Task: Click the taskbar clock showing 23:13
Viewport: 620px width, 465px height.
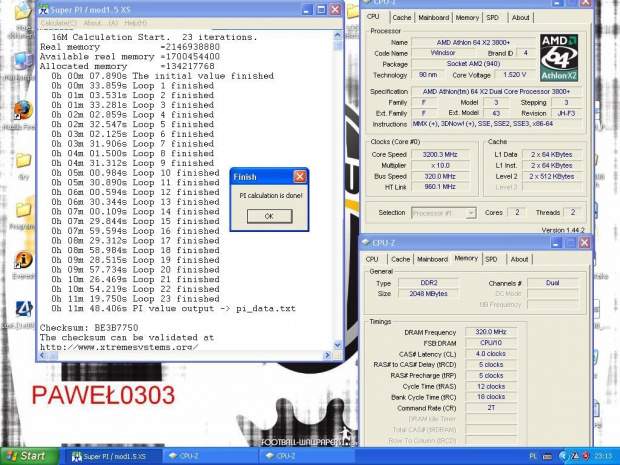Action: point(603,456)
